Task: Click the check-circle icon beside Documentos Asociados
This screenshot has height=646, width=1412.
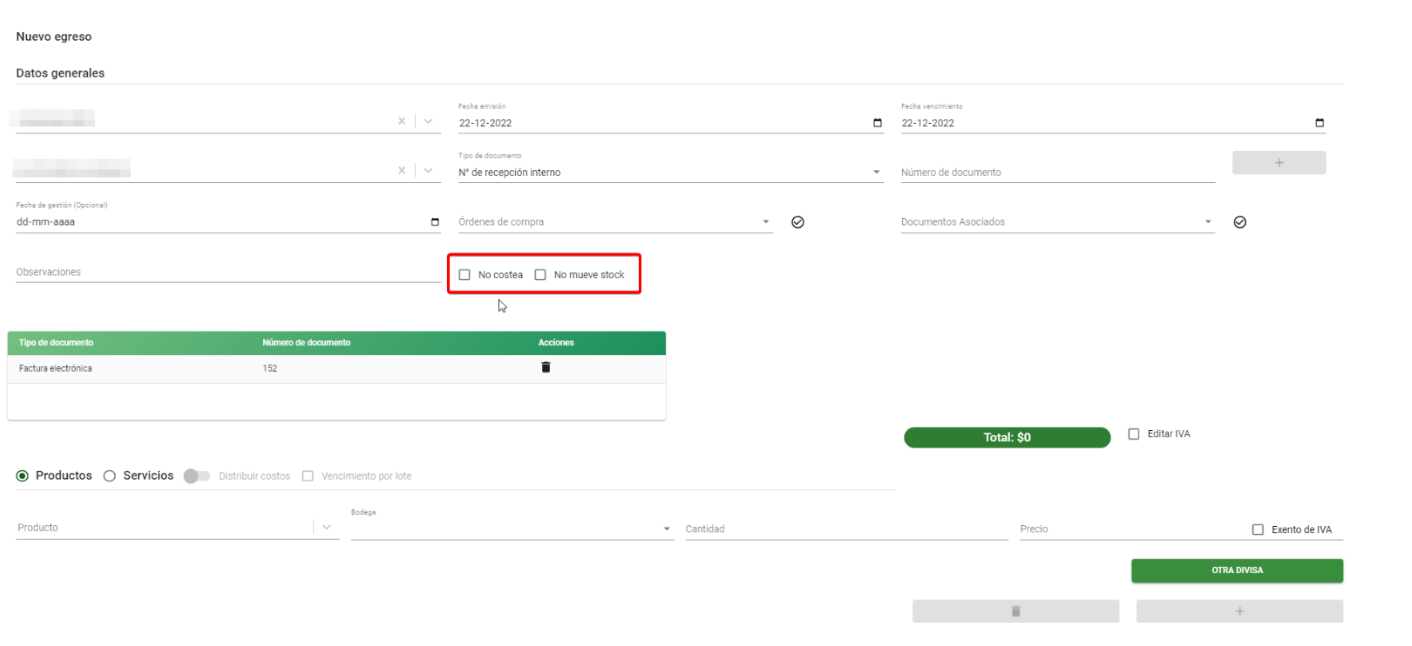Action: [1240, 222]
